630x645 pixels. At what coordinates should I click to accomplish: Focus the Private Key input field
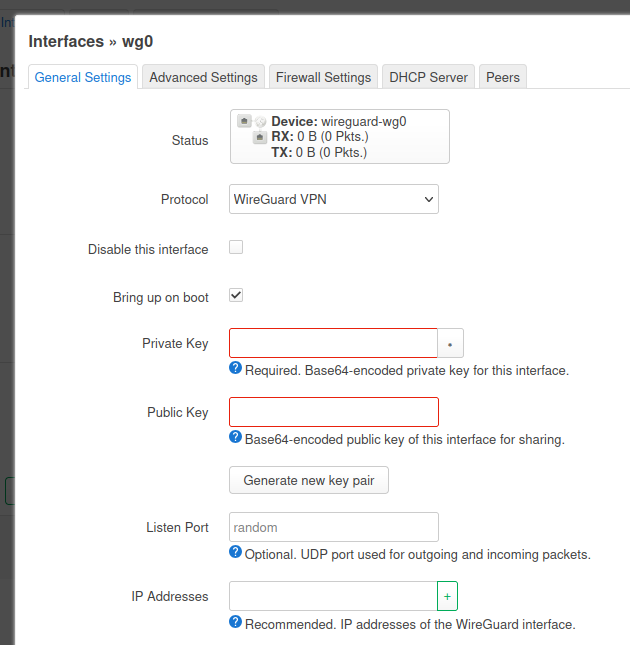(x=333, y=343)
